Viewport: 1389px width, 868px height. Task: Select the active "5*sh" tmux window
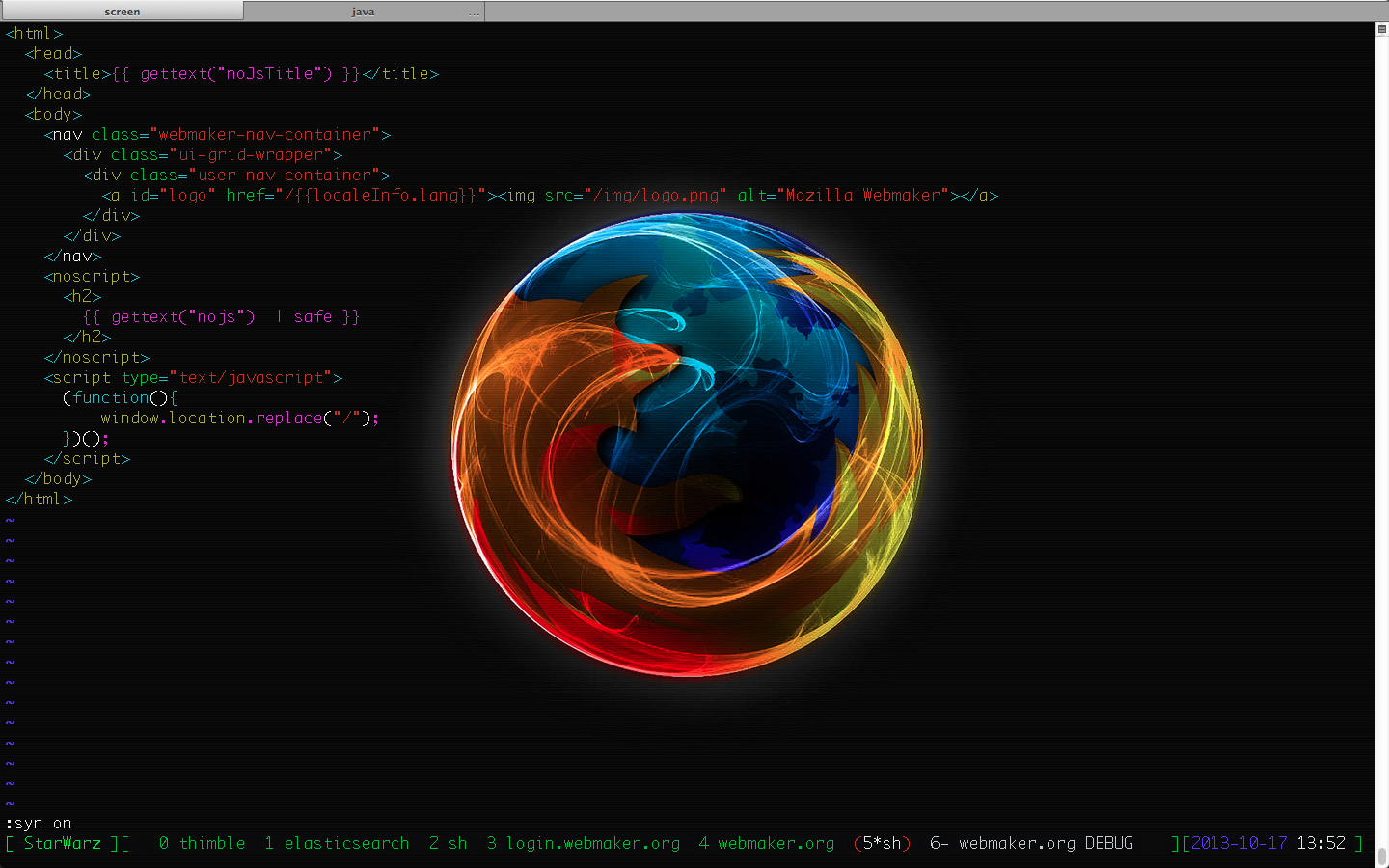click(x=881, y=843)
